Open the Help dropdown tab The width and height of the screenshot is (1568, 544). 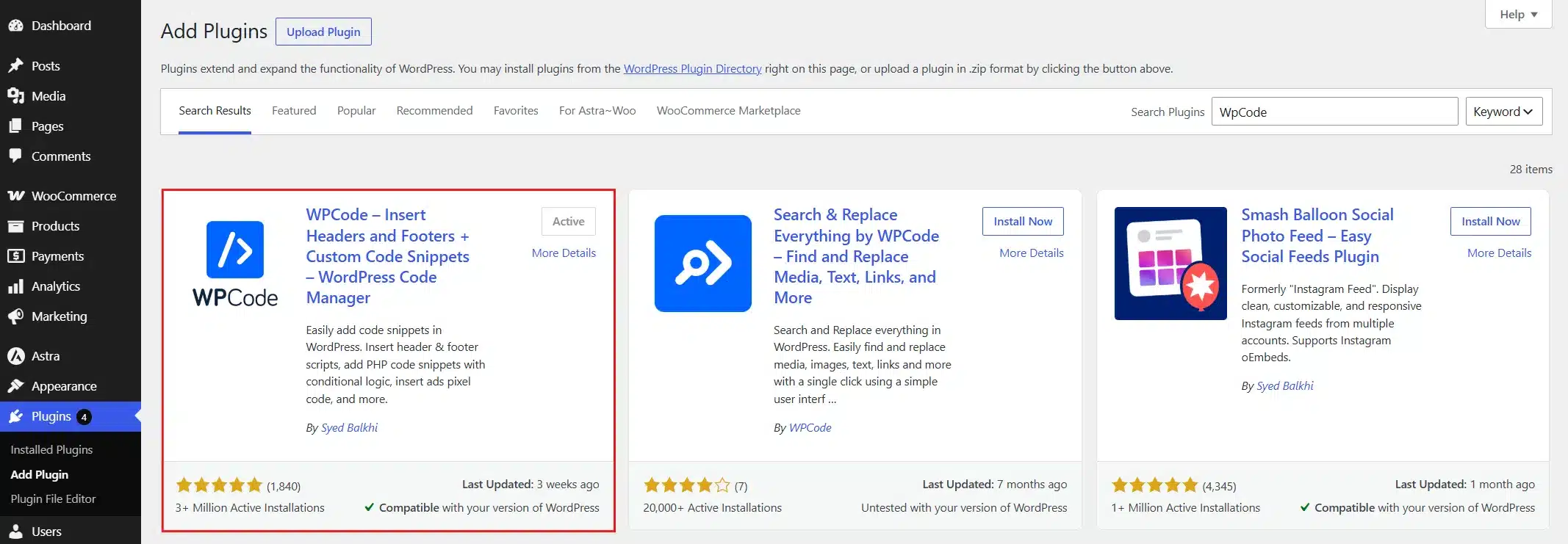point(1518,14)
